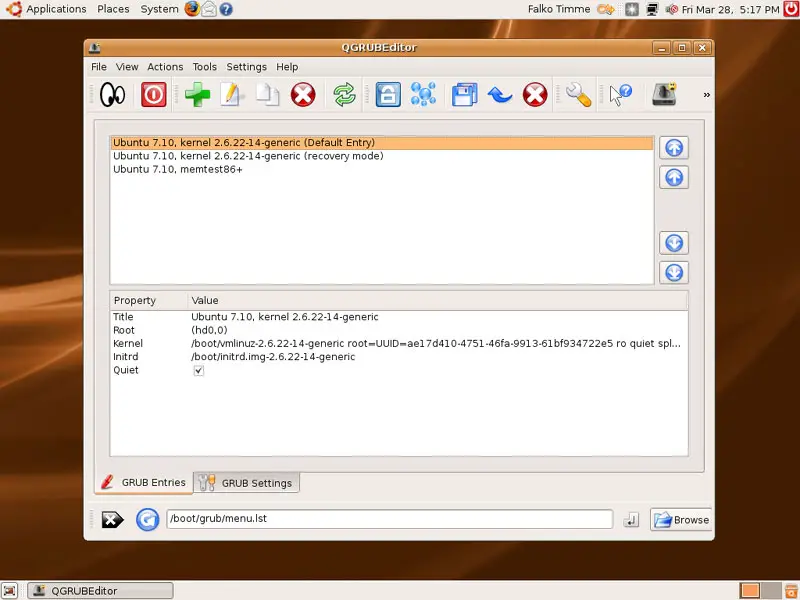
Task: Click the blue floppy disks icon
Action: (x=464, y=95)
